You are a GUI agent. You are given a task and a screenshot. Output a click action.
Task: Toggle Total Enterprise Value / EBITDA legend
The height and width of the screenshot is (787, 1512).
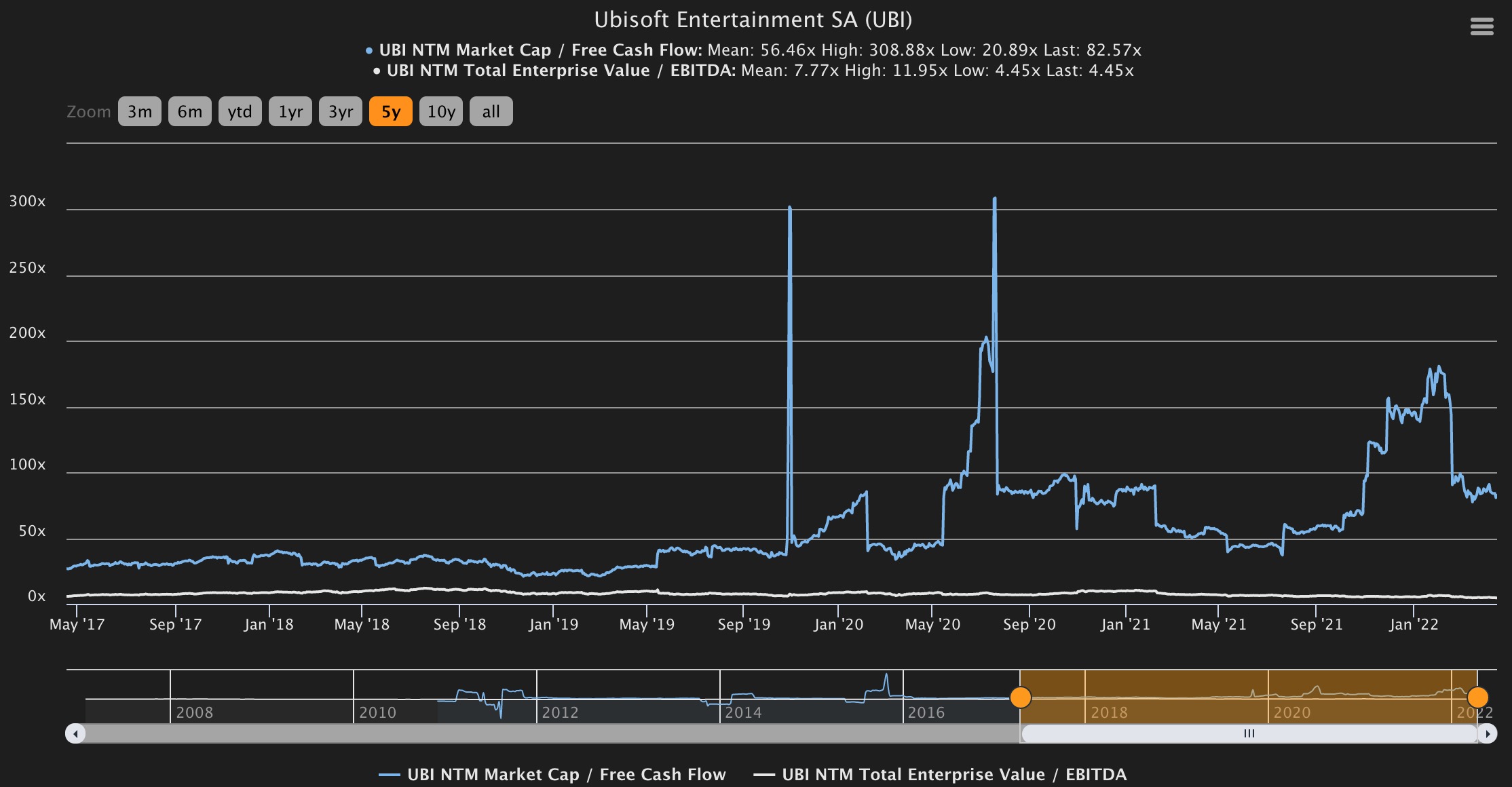click(940, 774)
